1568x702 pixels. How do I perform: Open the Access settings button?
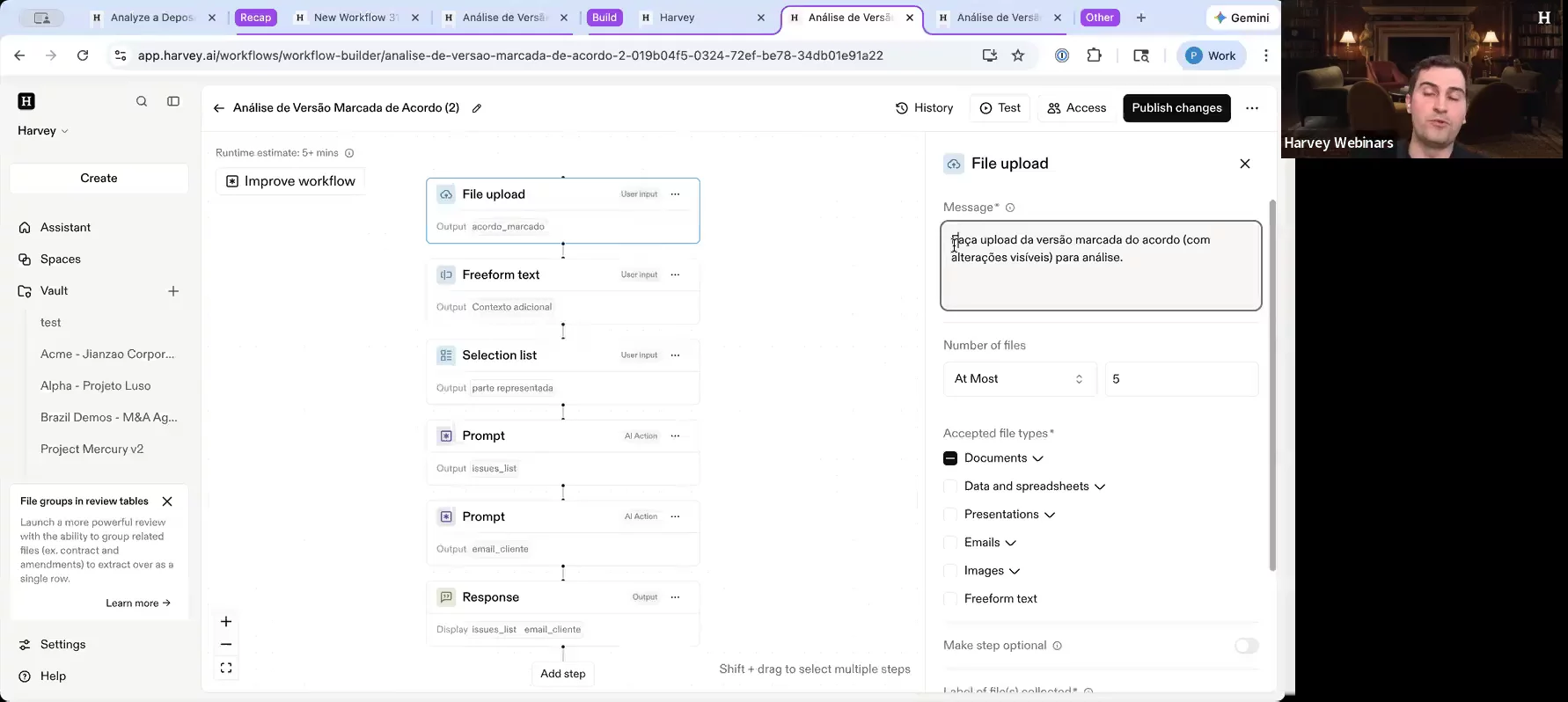pyautogui.click(x=1077, y=108)
